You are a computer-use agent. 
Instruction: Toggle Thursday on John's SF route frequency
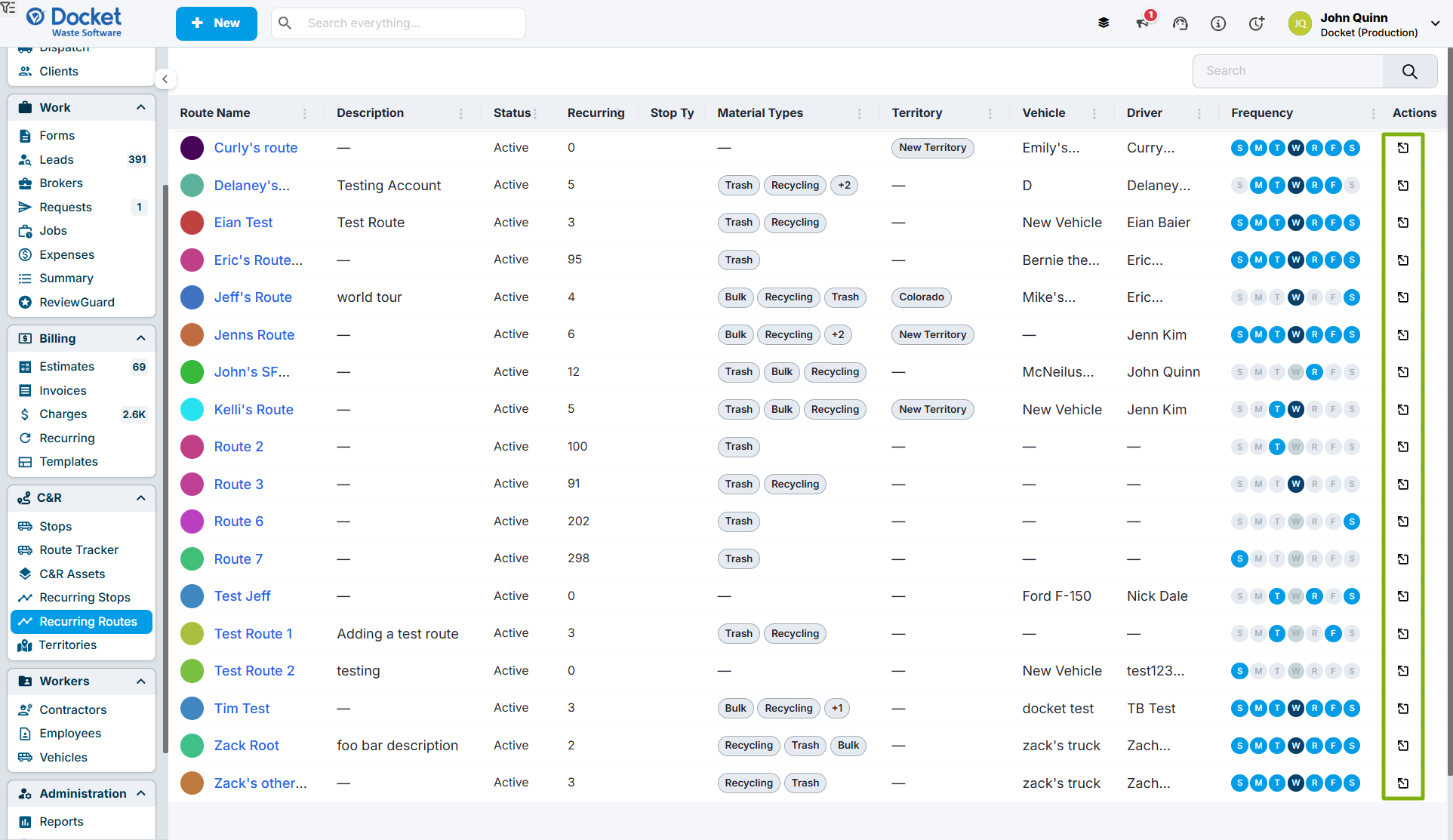pyautogui.click(x=1315, y=372)
